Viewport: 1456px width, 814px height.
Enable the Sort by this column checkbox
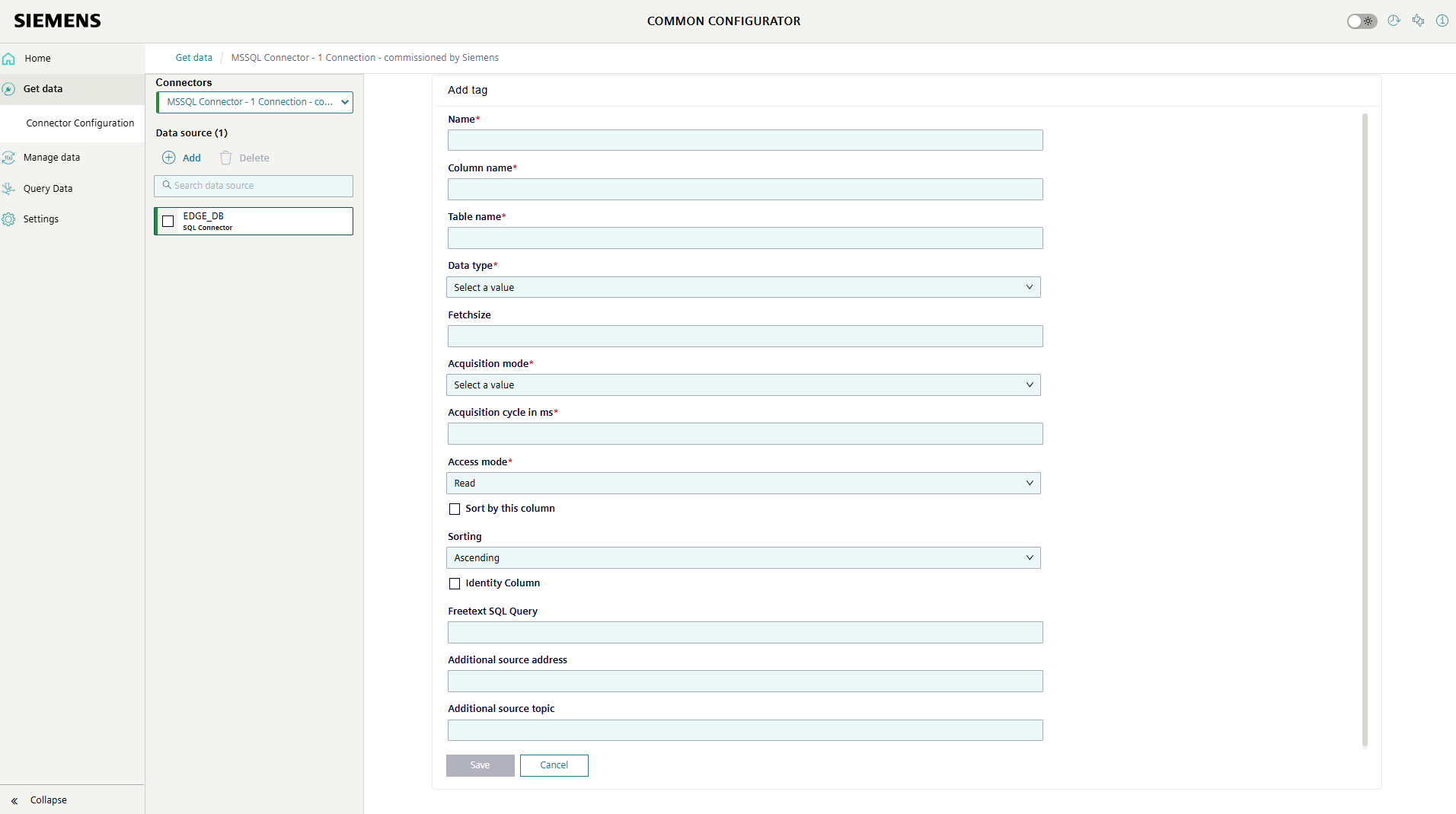point(455,509)
